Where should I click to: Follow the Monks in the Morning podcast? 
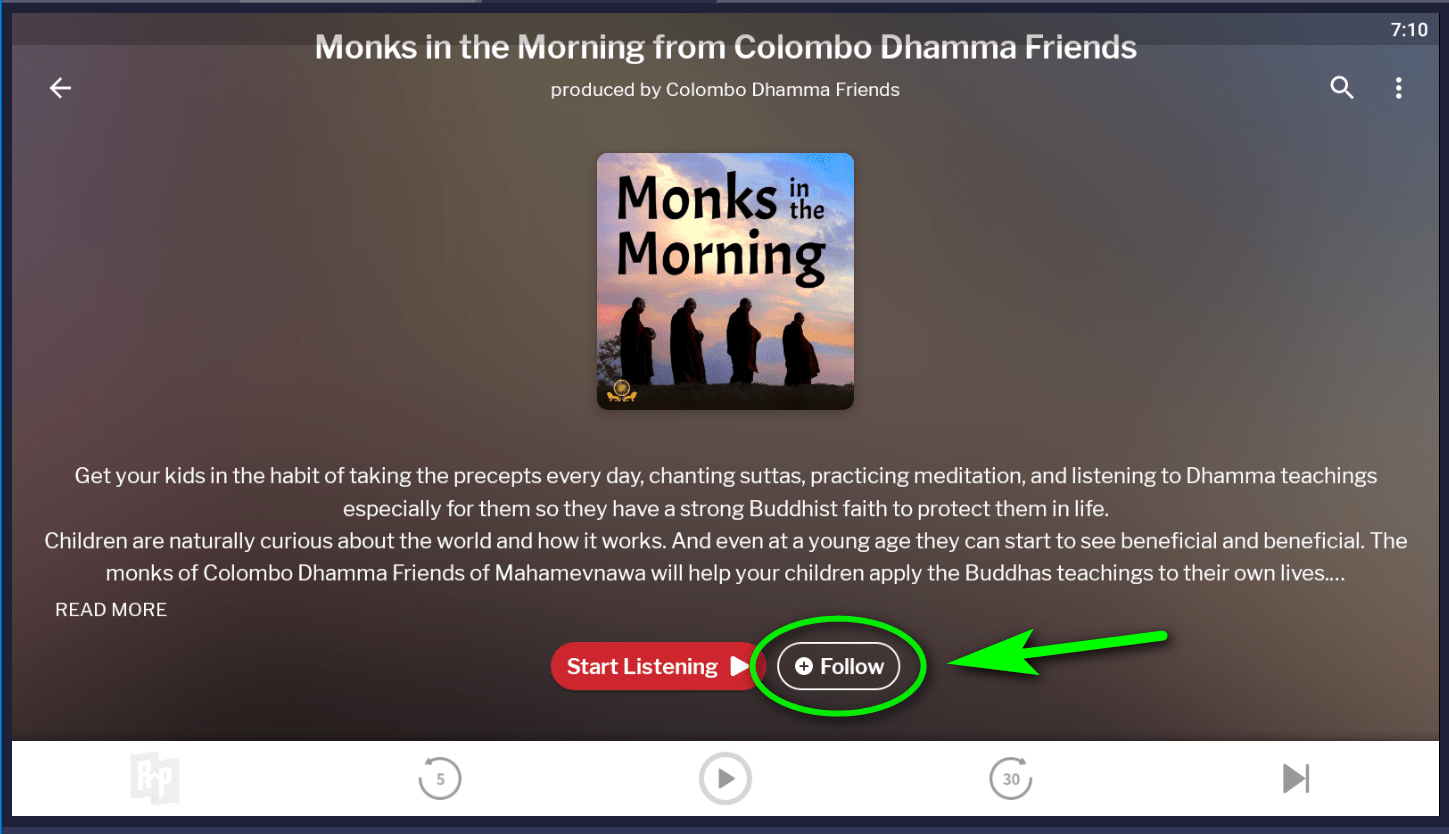click(x=838, y=666)
